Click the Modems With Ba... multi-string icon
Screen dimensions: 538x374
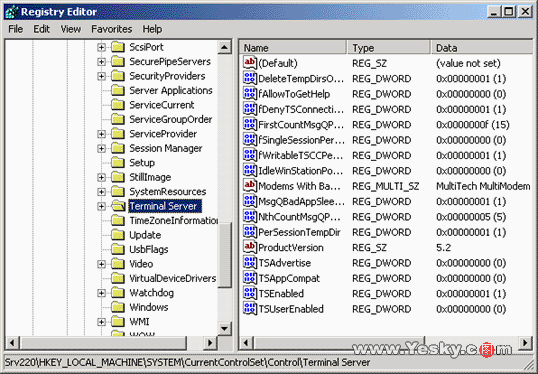click(249, 186)
